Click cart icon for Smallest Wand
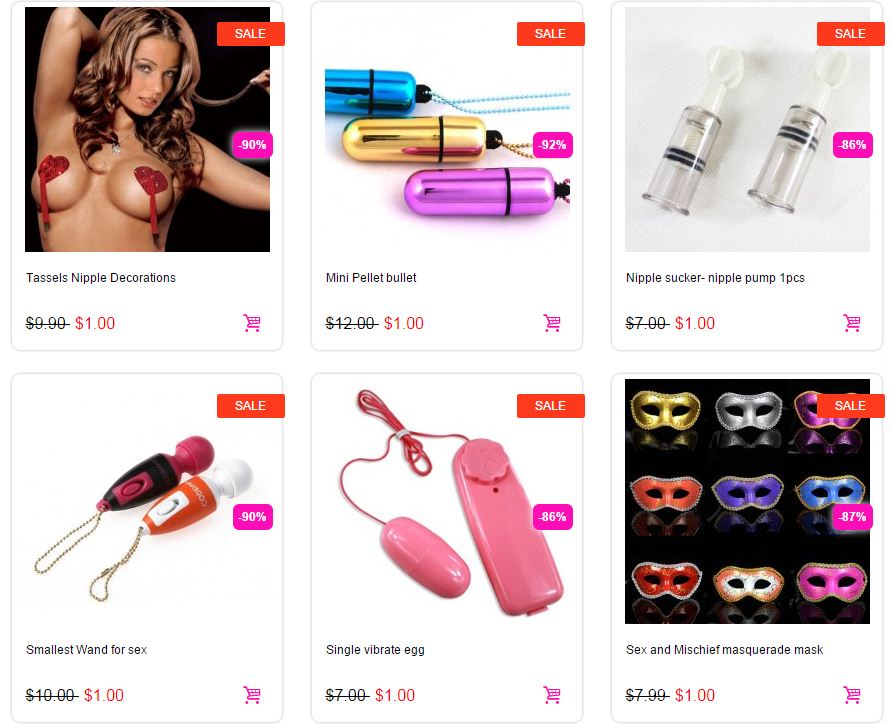 [x=252, y=695]
